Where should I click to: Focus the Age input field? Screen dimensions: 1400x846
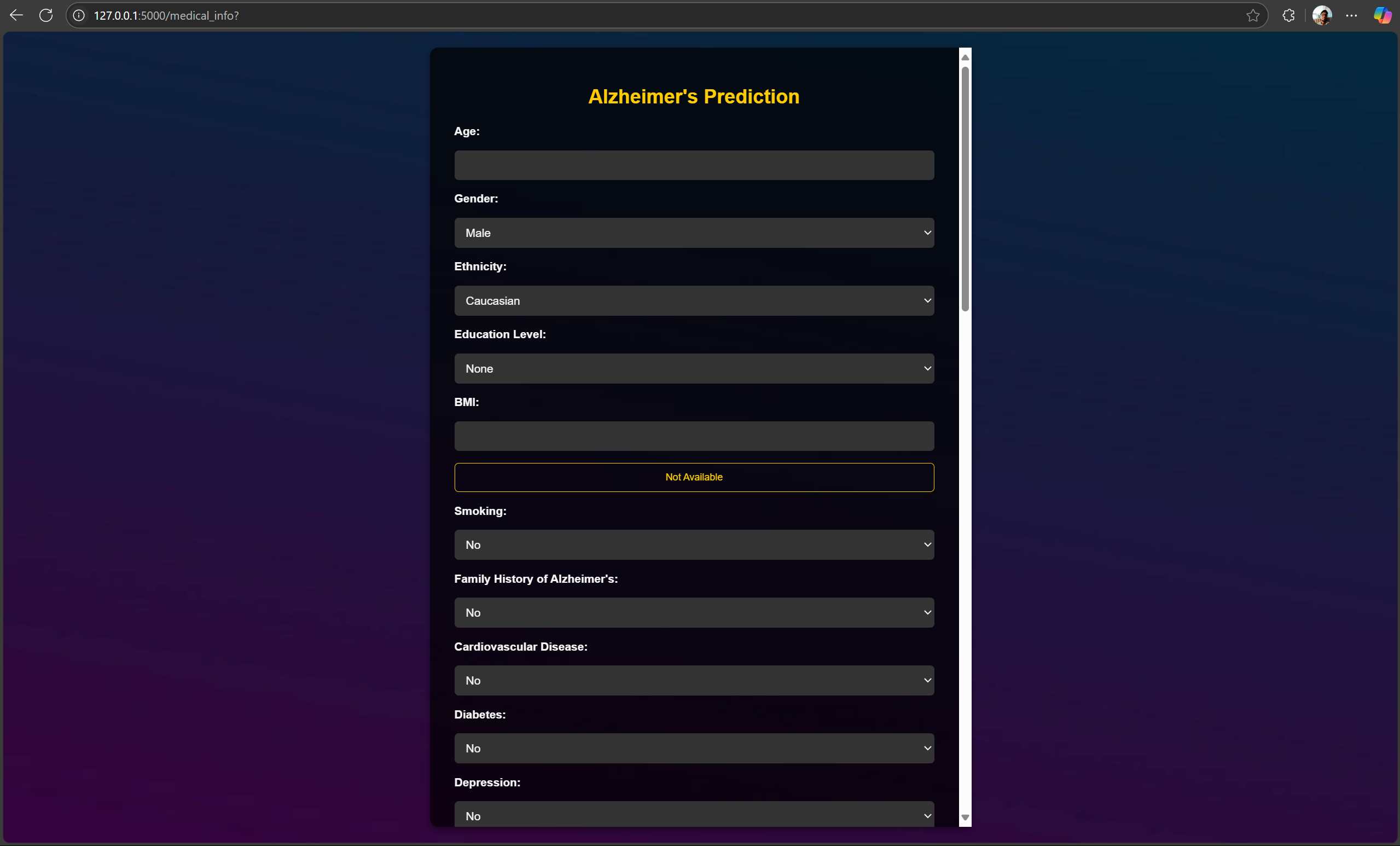(x=694, y=165)
